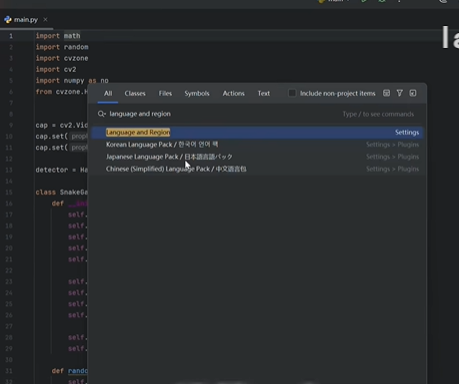Click line number 1 in the editor gutter
This screenshot has height=384, width=459.
(11, 36)
